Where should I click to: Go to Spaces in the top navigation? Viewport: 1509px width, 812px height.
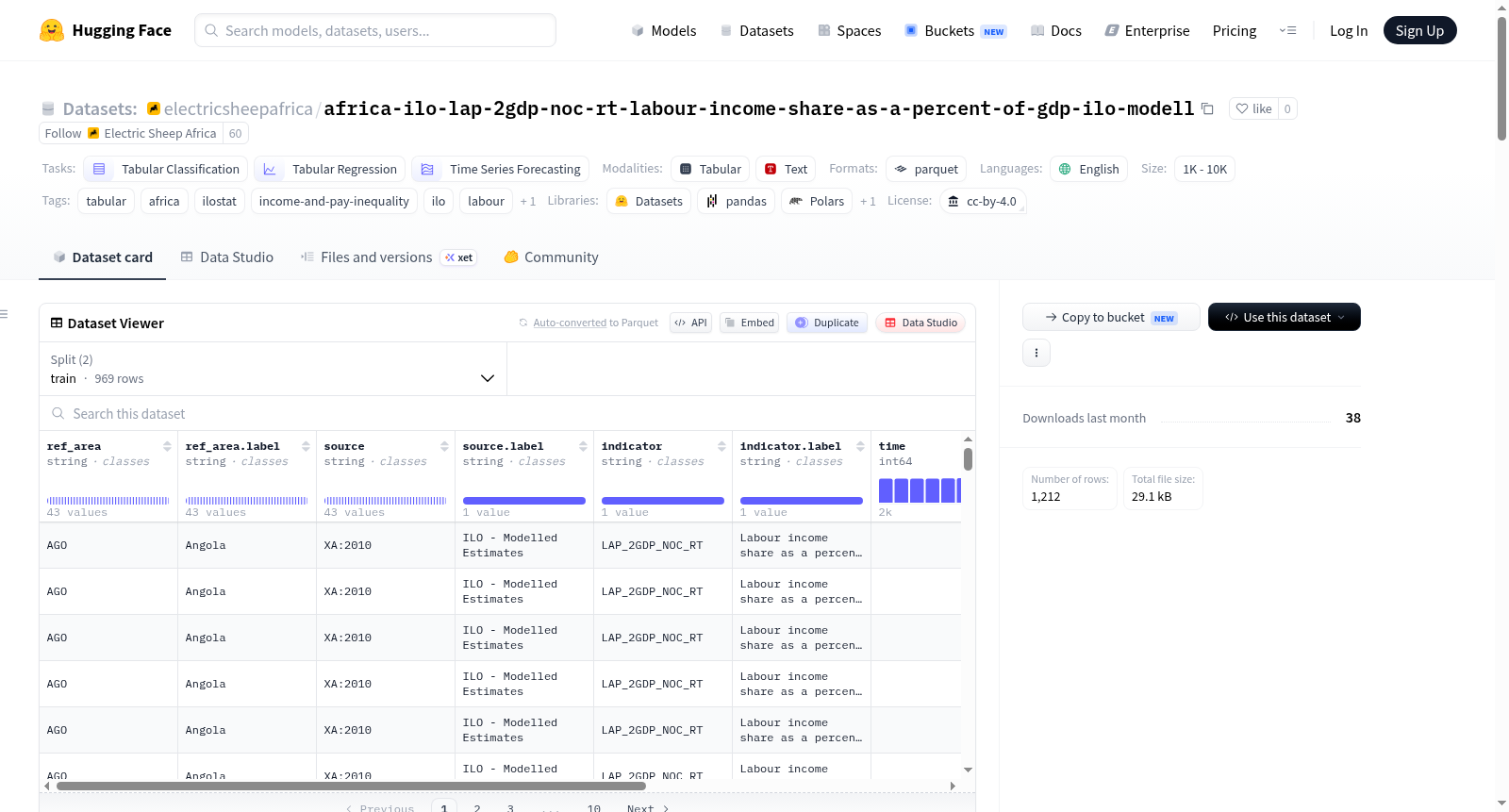click(x=850, y=30)
